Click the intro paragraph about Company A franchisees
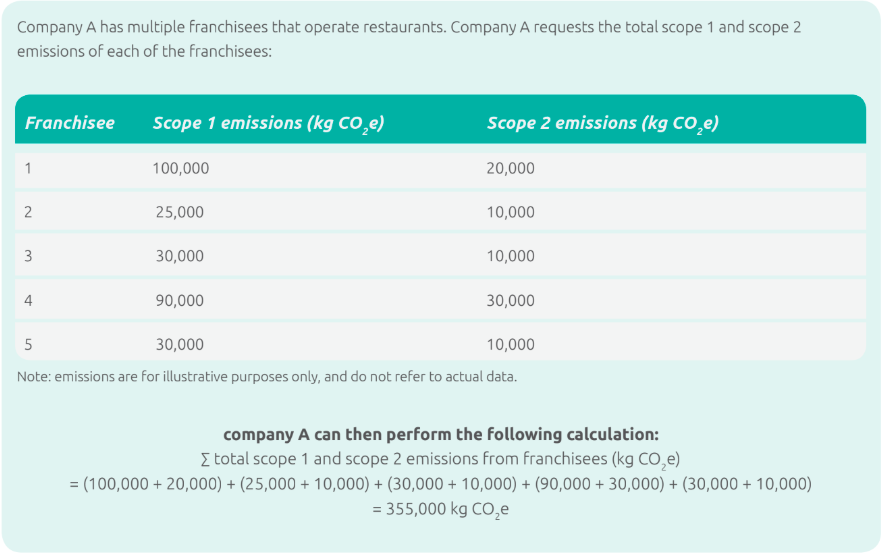The image size is (885, 558). point(409,39)
